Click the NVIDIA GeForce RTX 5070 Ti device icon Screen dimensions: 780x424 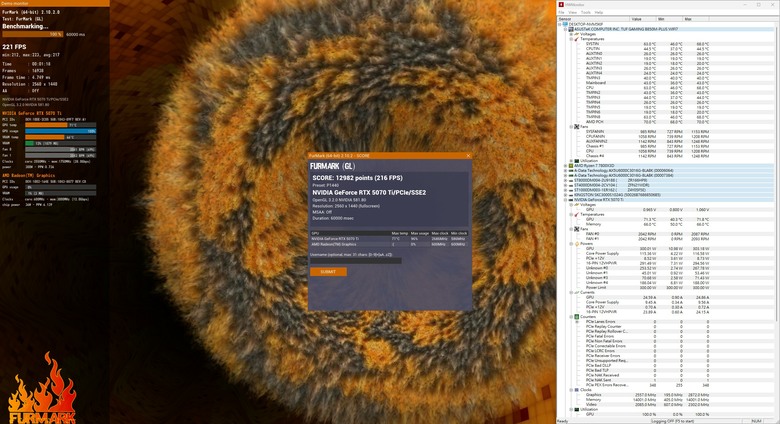tap(571, 200)
